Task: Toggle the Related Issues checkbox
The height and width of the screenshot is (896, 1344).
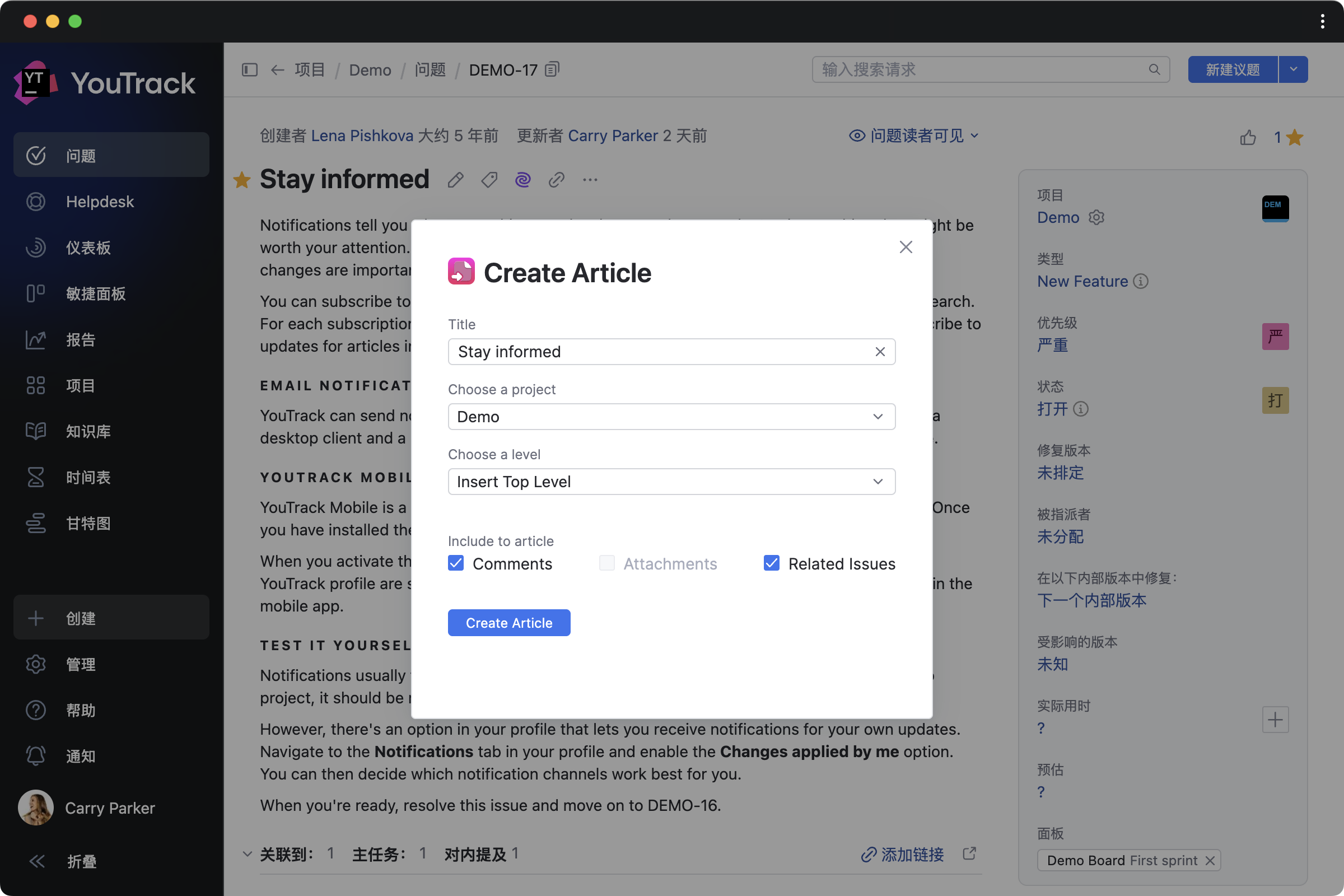Action: coord(772,563)
